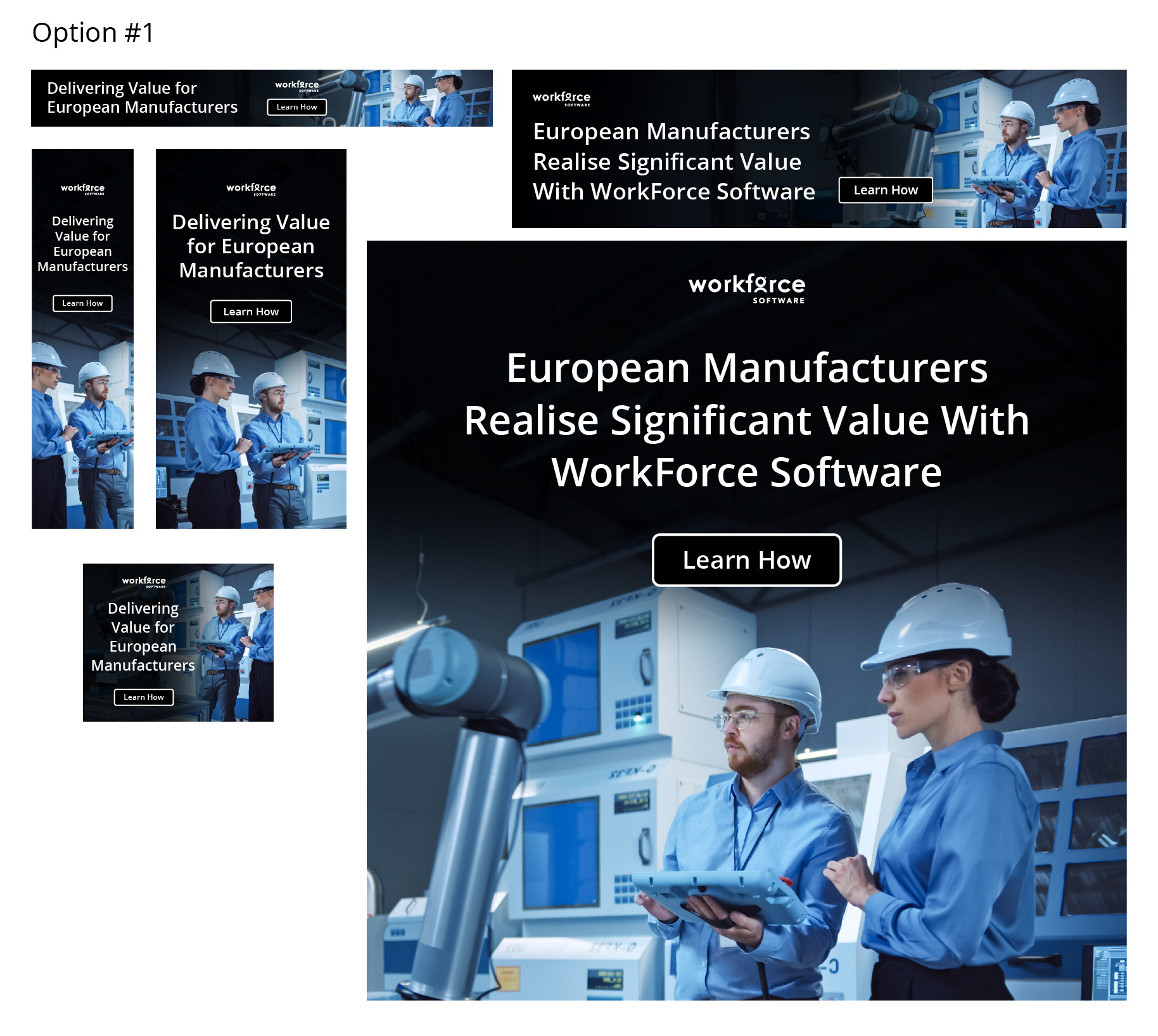Image resolution: width=1158 pixels, height=1036 pixels.
Task: Click the large square ad headline 'European Manufacturers Realise'
Action: (747, 420)
